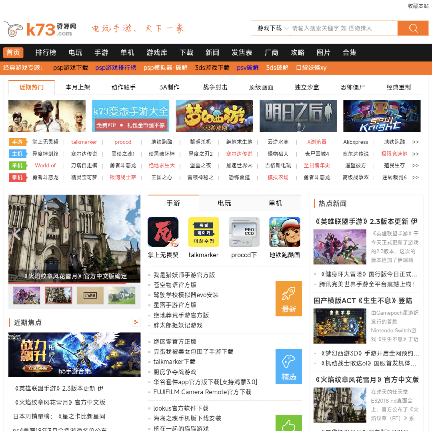Open the World of link in 单机 row

(x=45, y=165)
